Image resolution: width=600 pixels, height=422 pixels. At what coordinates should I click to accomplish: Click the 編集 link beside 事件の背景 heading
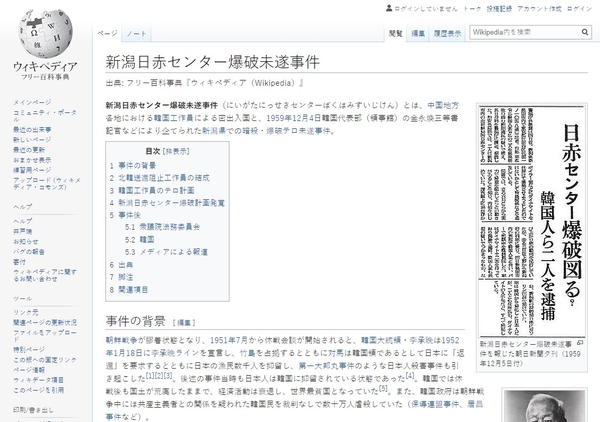[184, 323]
